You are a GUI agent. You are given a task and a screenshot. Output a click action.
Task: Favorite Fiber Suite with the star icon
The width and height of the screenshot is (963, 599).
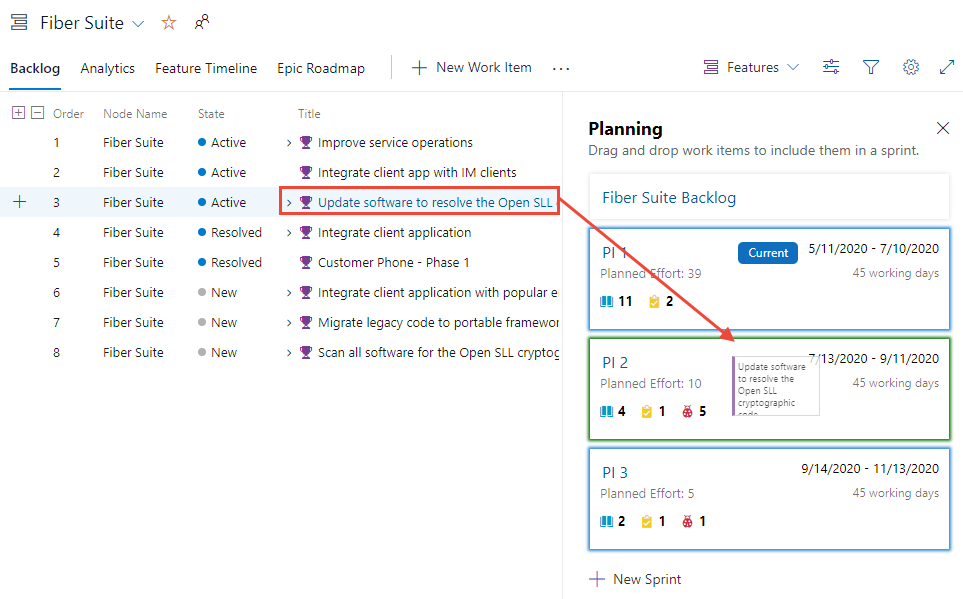pyautogui.click(x=169, y=23)
